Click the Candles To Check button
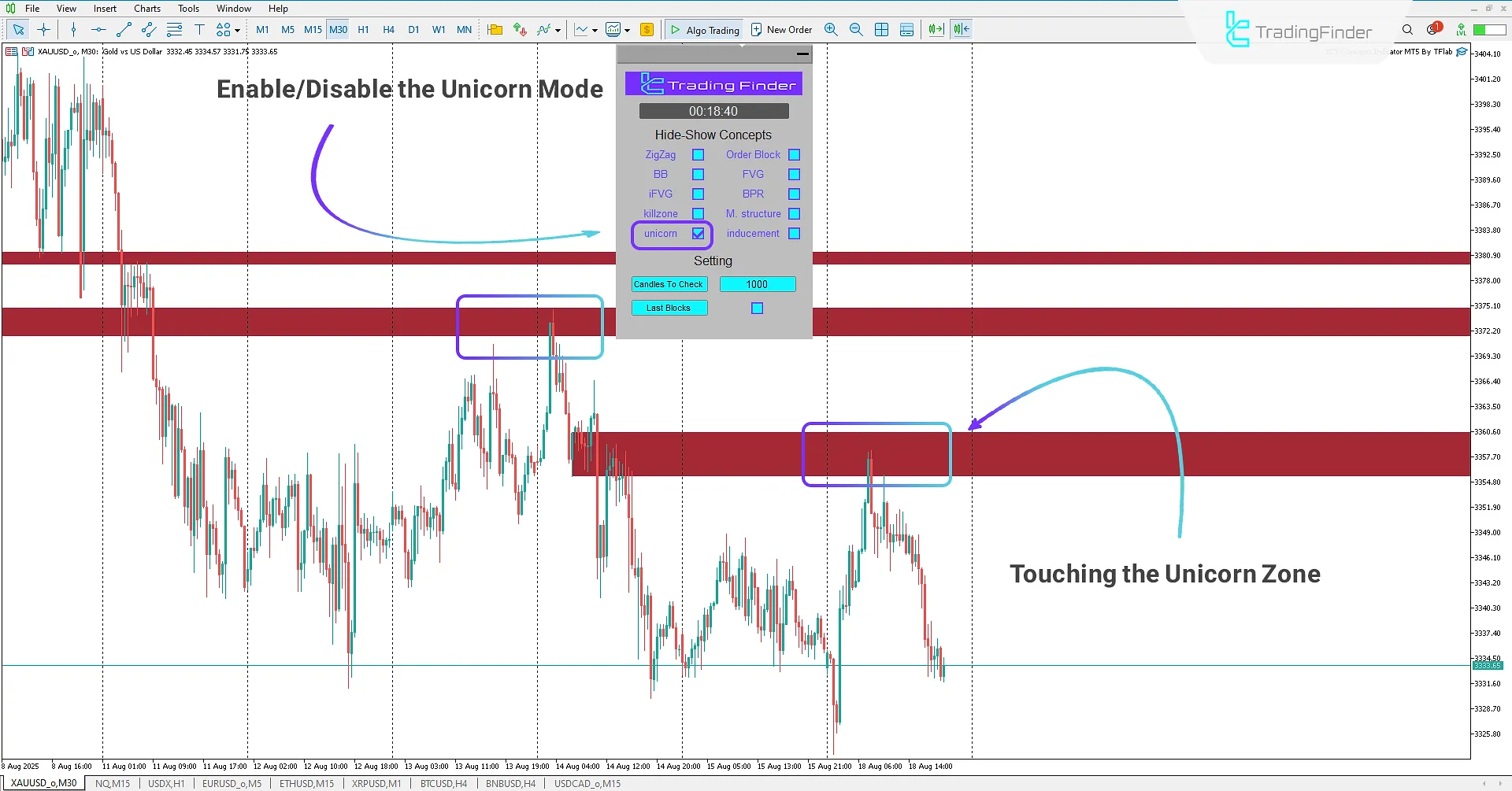 click(669, 284)
